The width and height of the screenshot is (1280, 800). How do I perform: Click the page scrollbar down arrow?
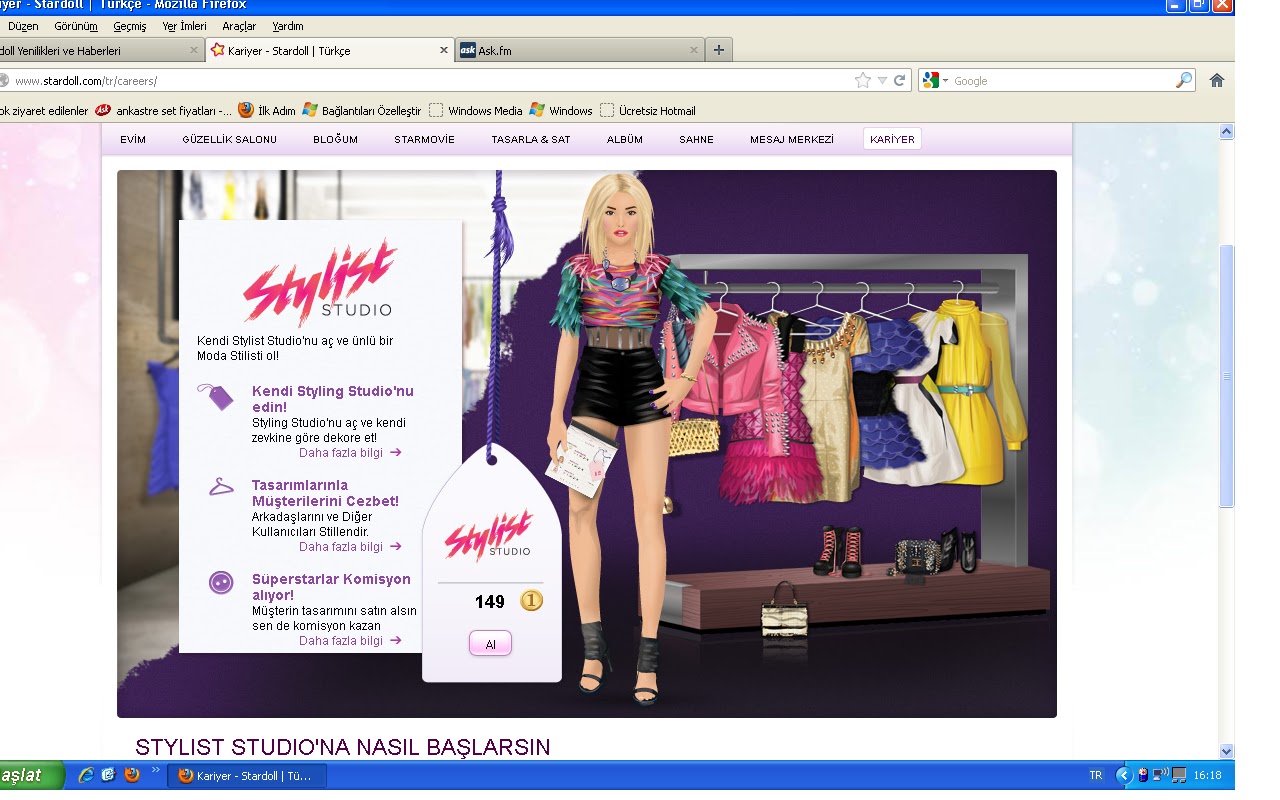click(x=1226, y=751)
